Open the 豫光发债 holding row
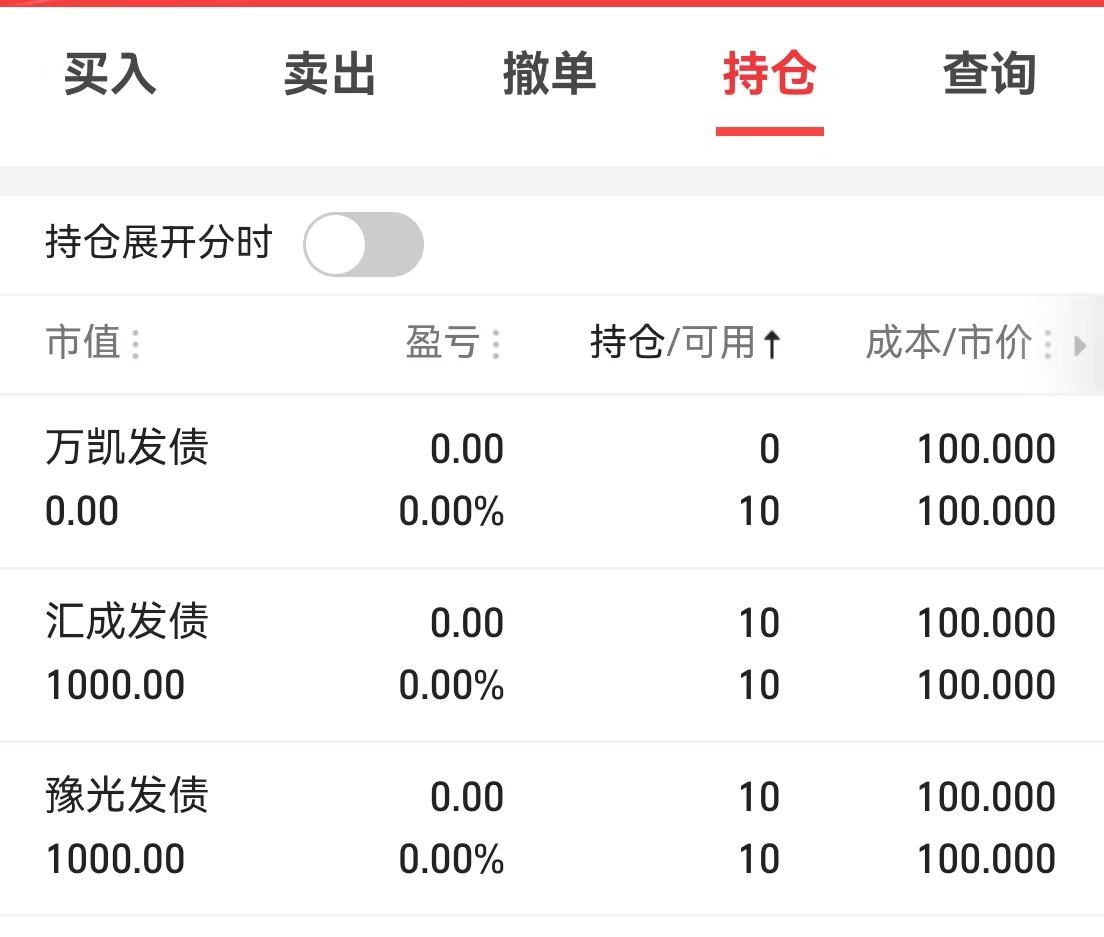 (x=127, y=796)
